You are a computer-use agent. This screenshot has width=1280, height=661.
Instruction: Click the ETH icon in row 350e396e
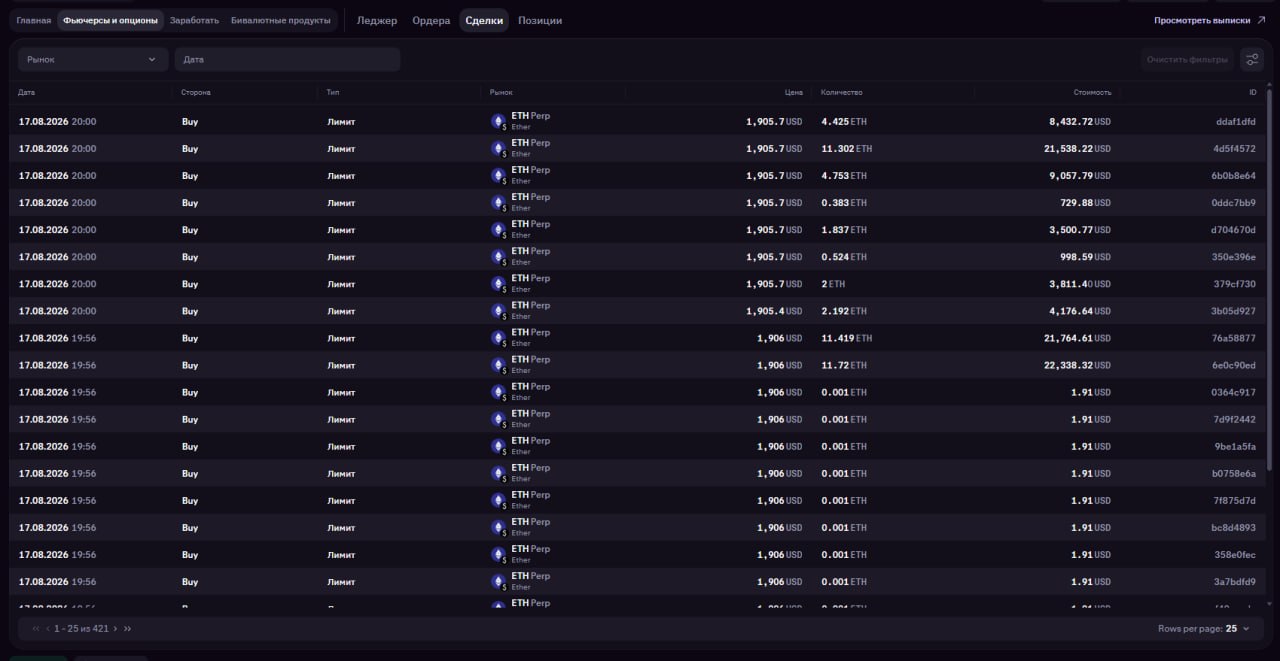[x=498, y=257]
